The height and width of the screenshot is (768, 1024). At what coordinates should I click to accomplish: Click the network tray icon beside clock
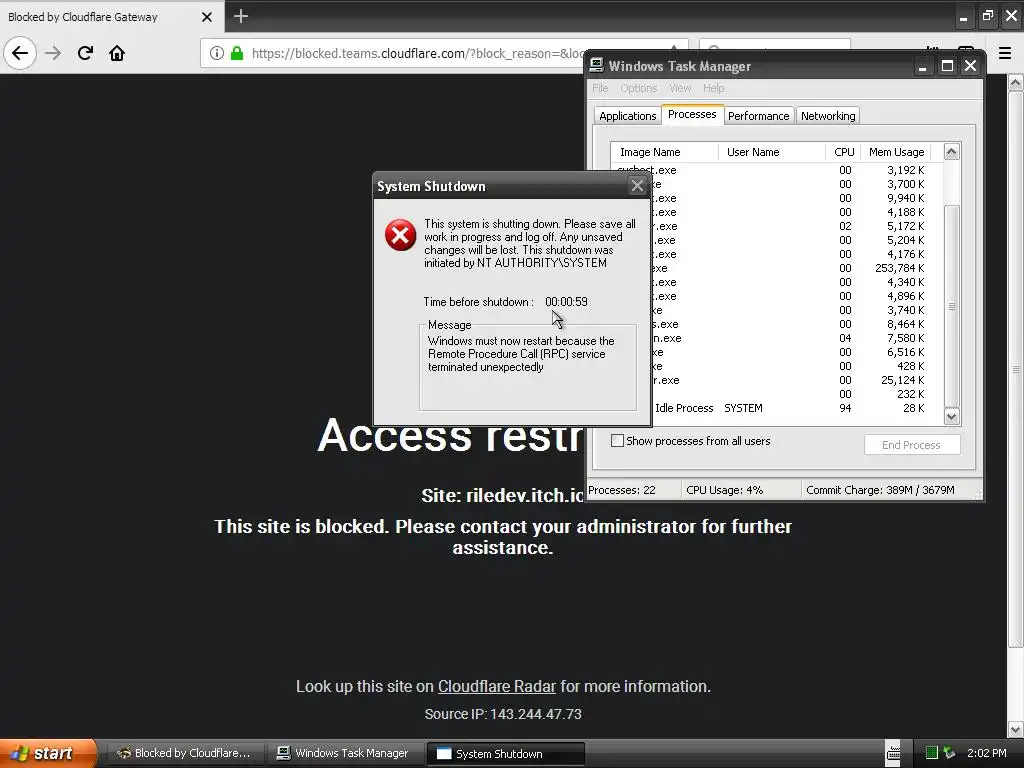click(x=950, y=753)
